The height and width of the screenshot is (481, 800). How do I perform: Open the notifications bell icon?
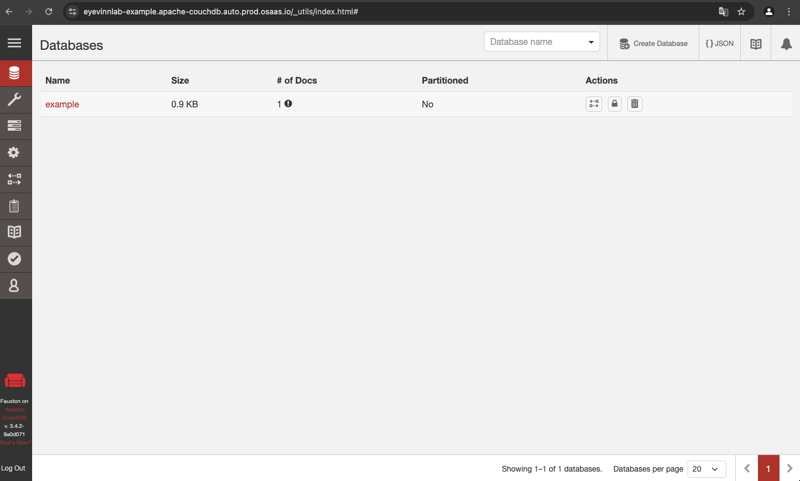(x=786, y=44)
